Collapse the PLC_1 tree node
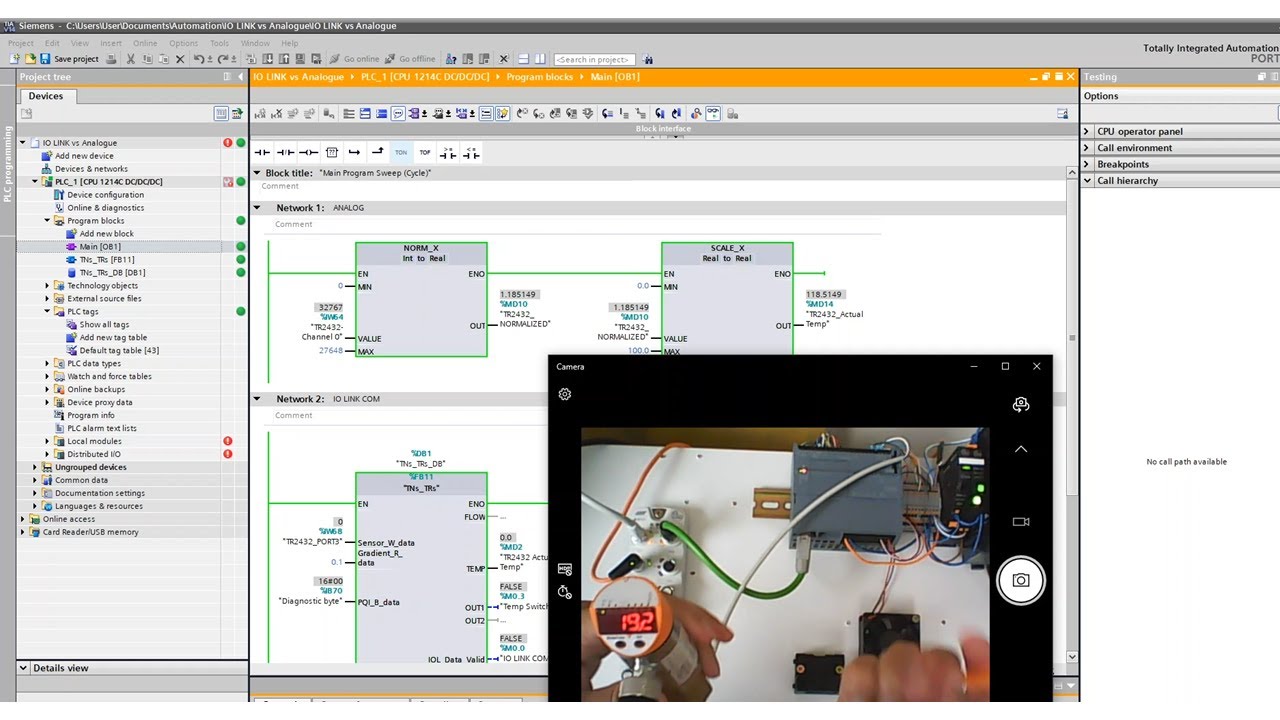 pyautogui.click(x=35, y=182)
